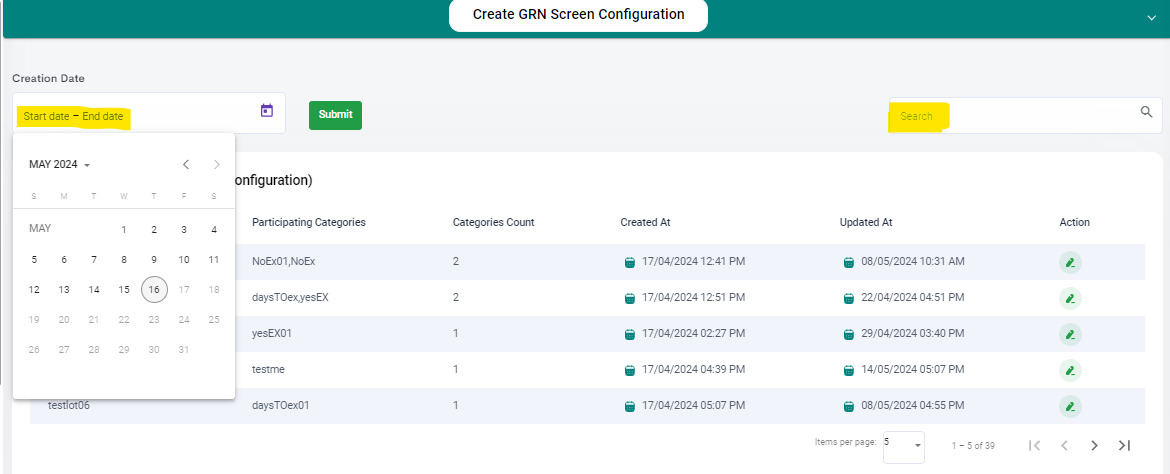Edit the daysTOex01 row

pos(1070,407)
